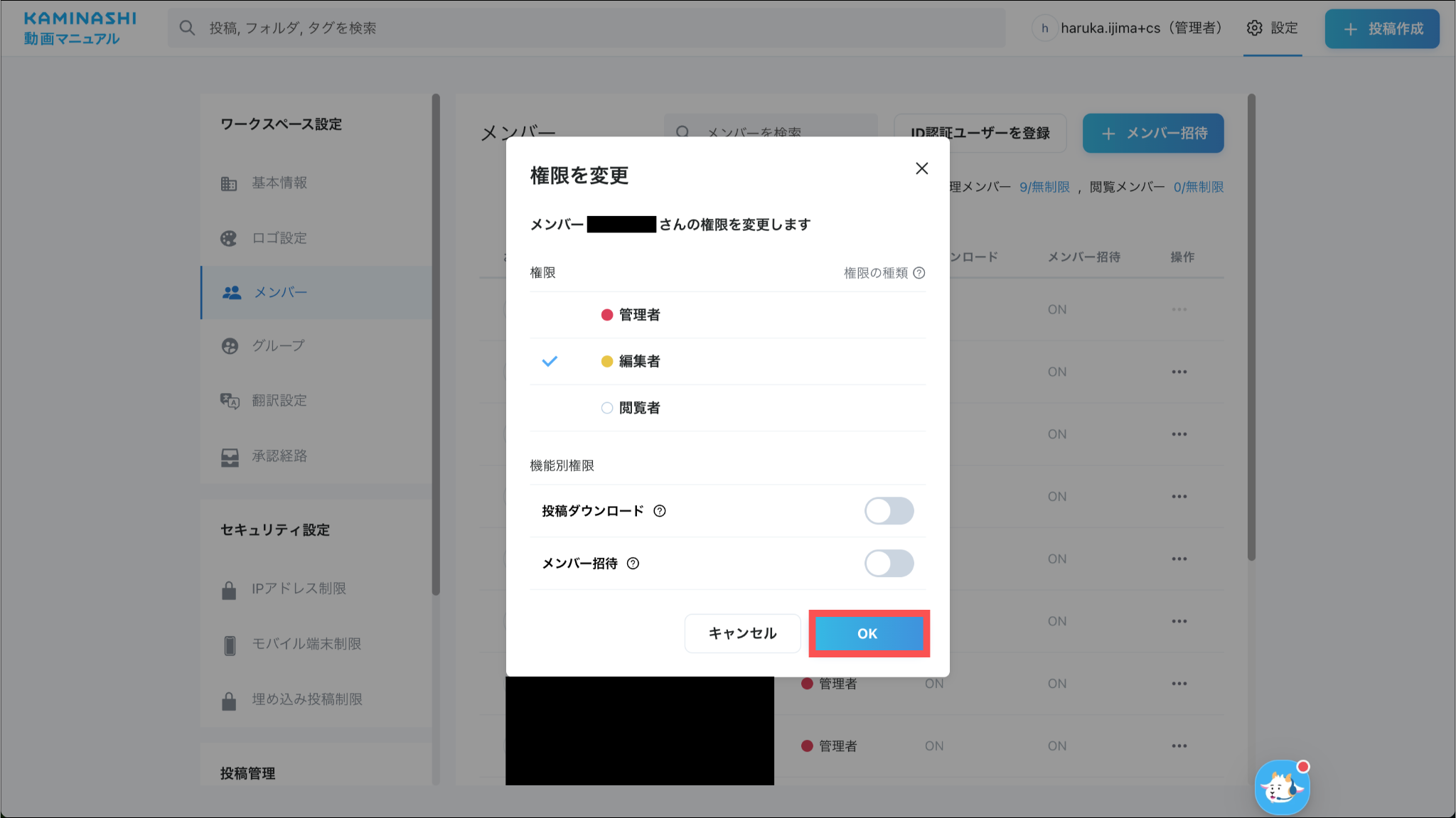
Task: Click the キャンセル button
Action: click(x=742, y=633)
